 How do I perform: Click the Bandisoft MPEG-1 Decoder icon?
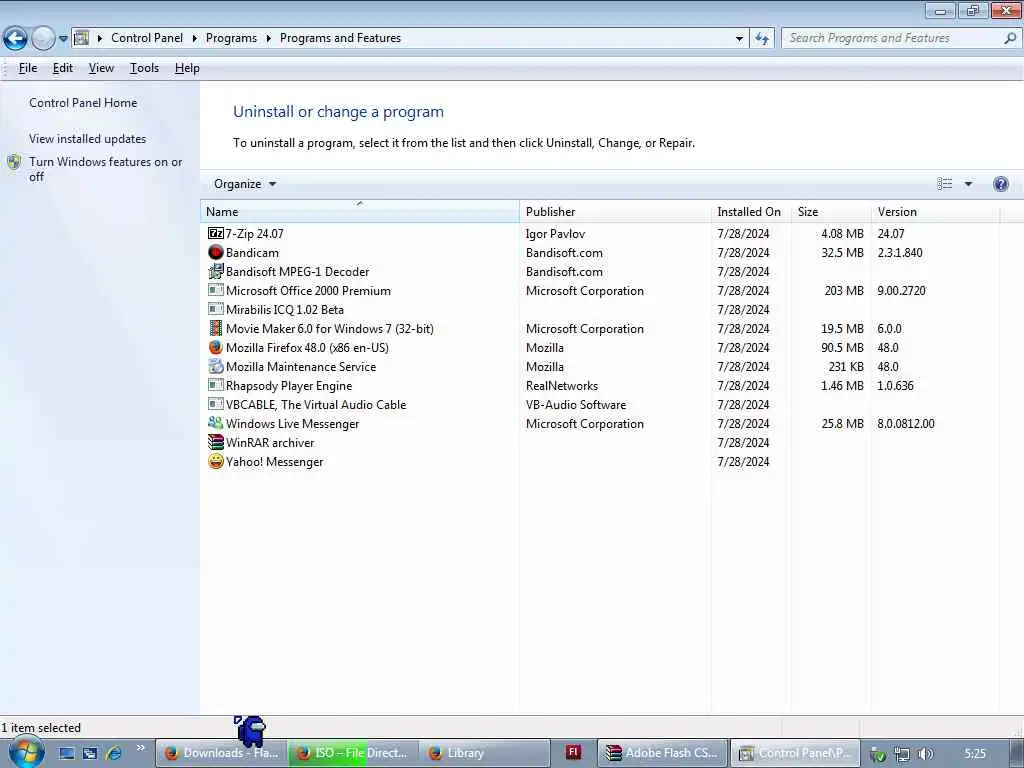pos(216,271)
